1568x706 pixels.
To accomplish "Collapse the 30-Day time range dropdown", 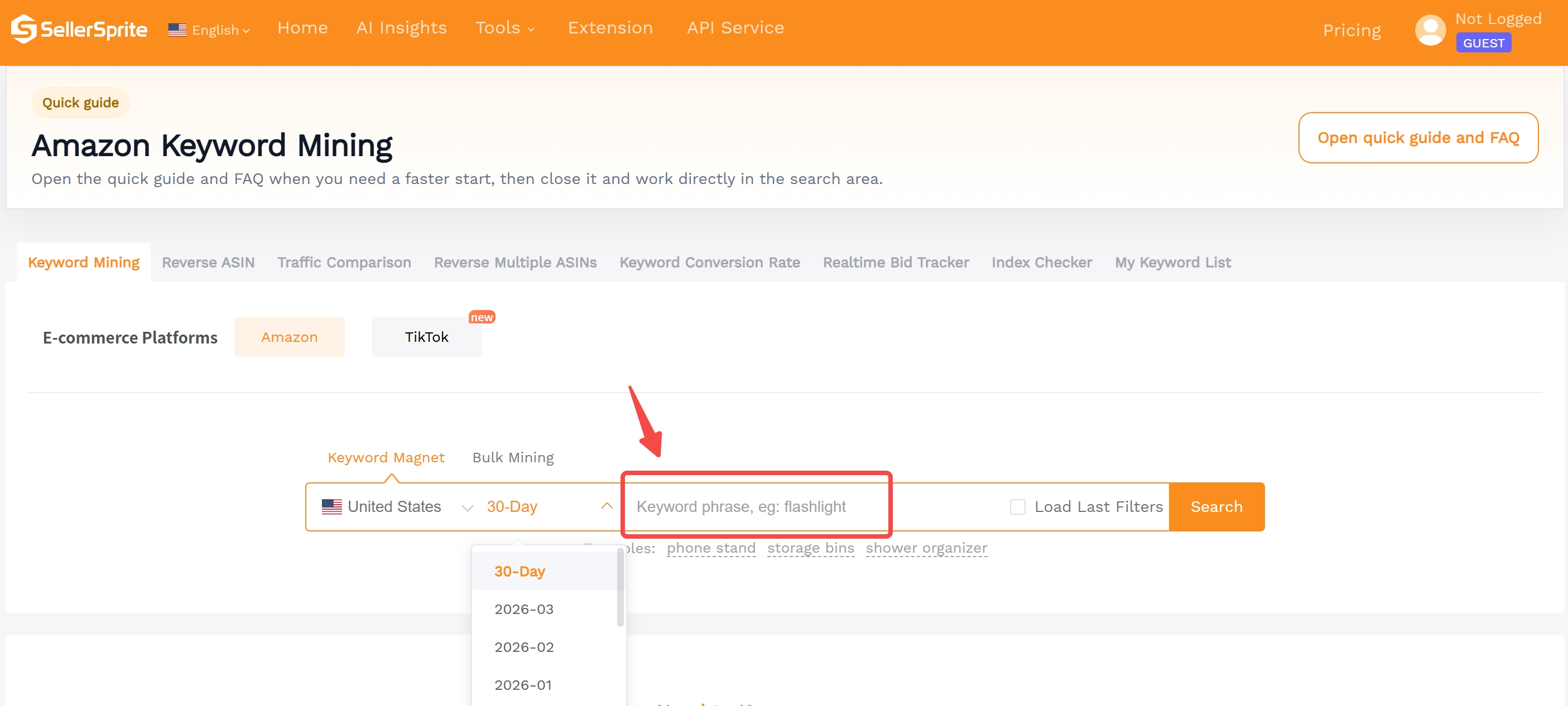I will click(x=606, y=506).
